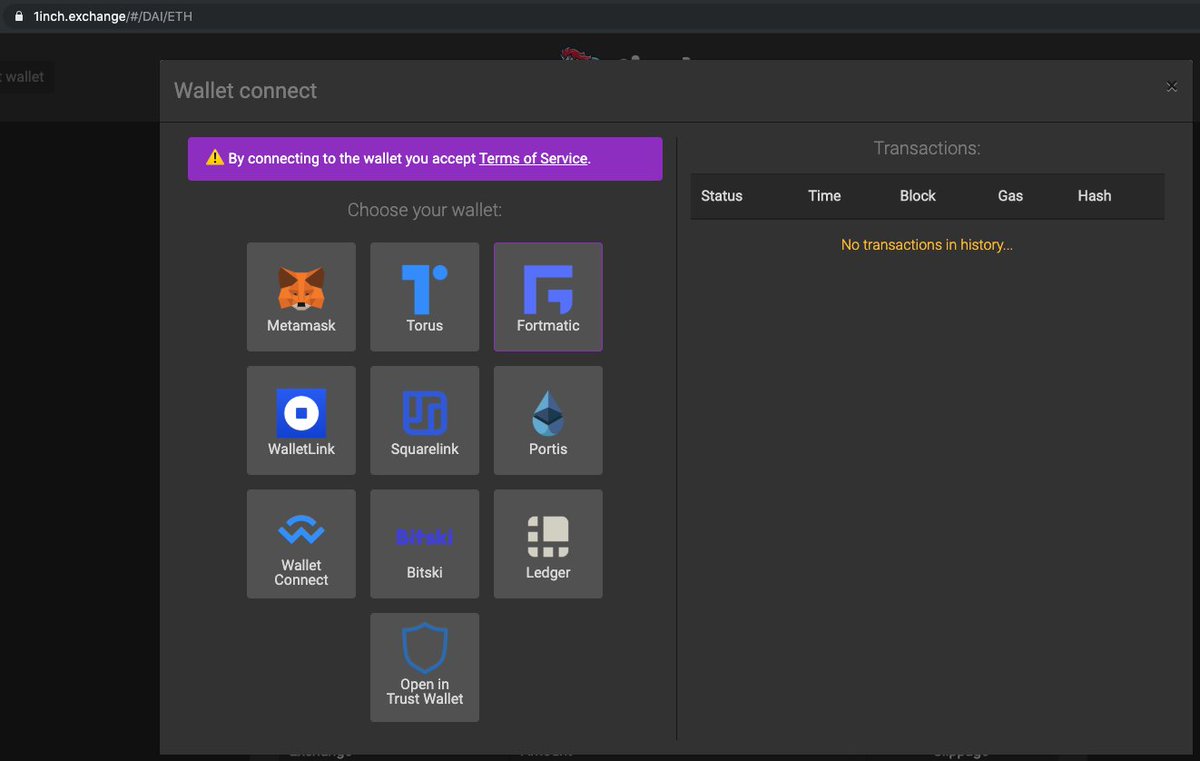Select the Squarelink wallet

tap(425, 420)
